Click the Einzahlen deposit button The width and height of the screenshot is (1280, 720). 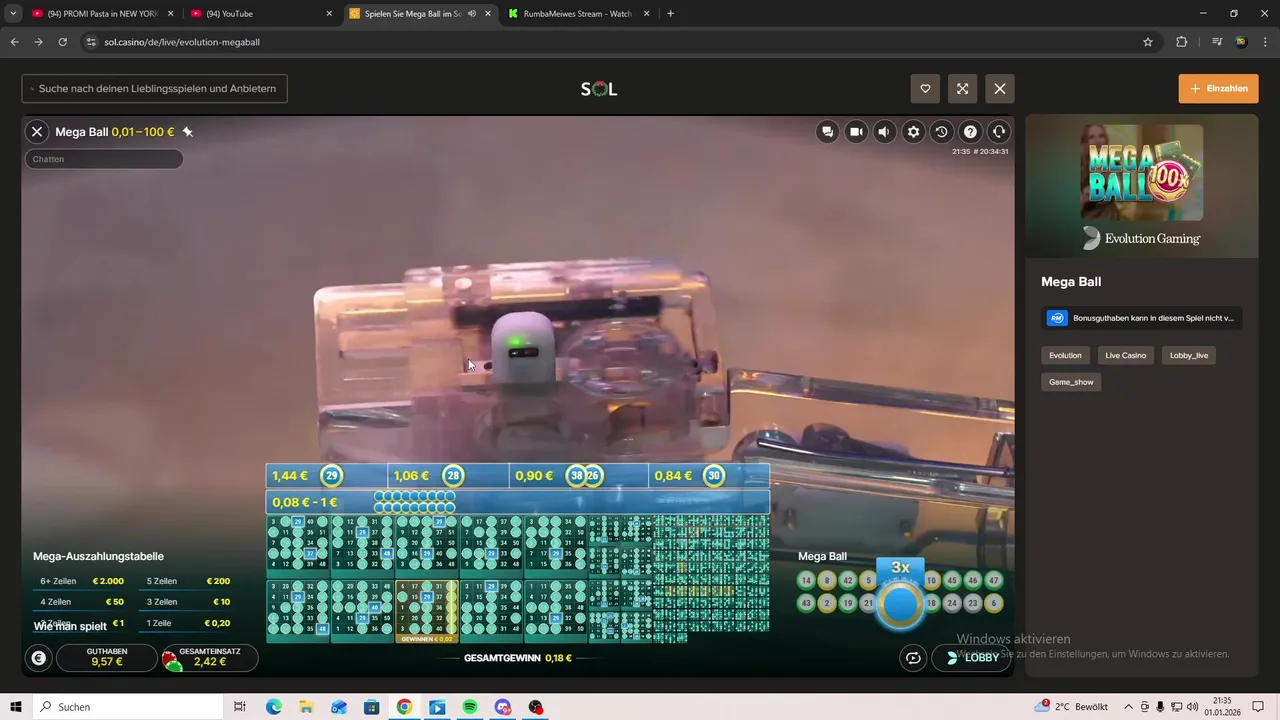1218,88
